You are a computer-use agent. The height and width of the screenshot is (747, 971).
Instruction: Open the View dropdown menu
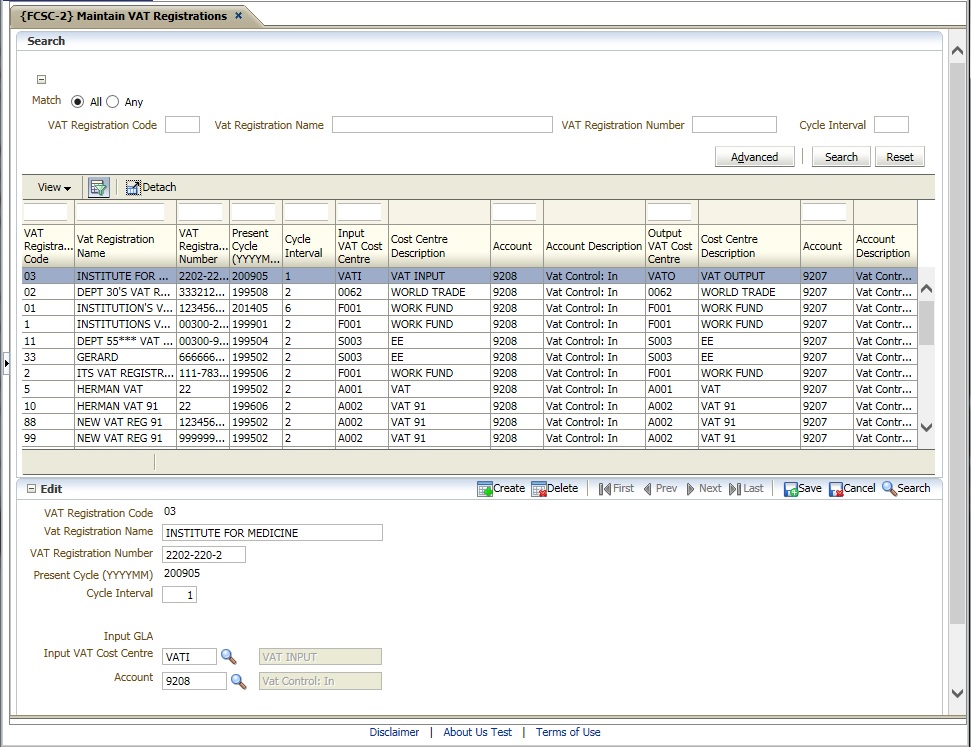(54, 187)
